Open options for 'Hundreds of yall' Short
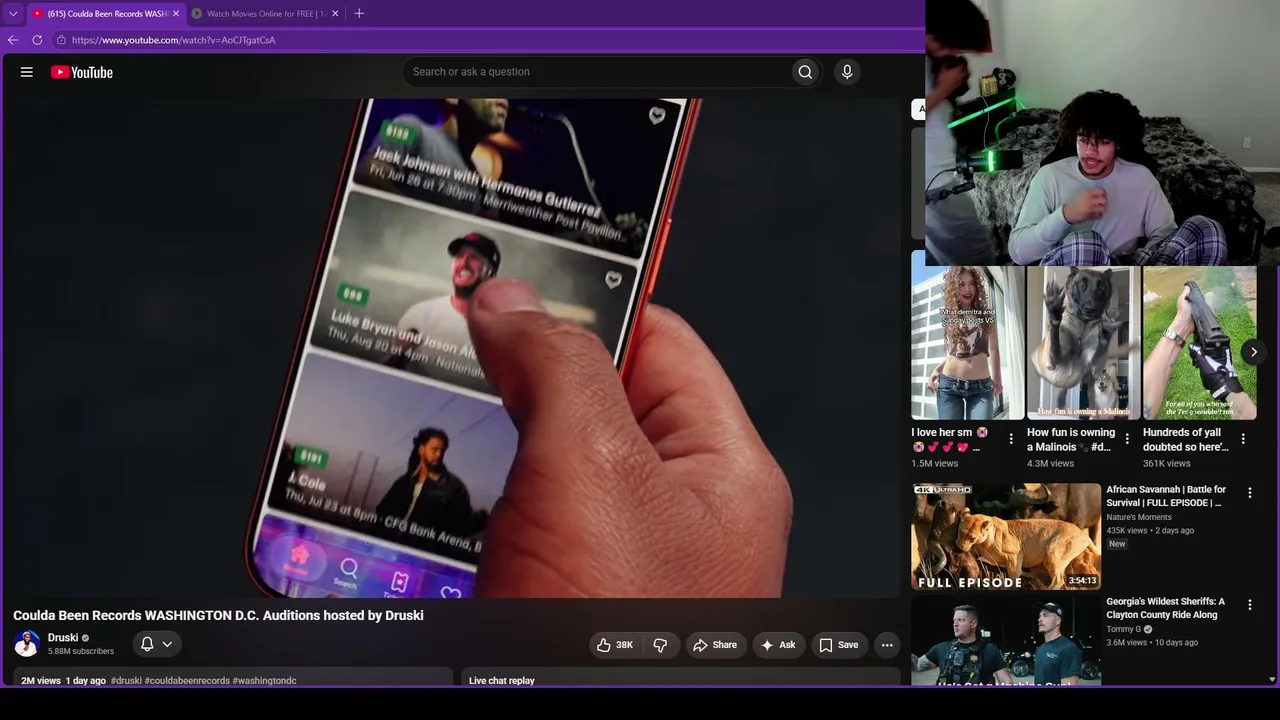Screen dimensions: 1280x720 [x=1243, y=439]
